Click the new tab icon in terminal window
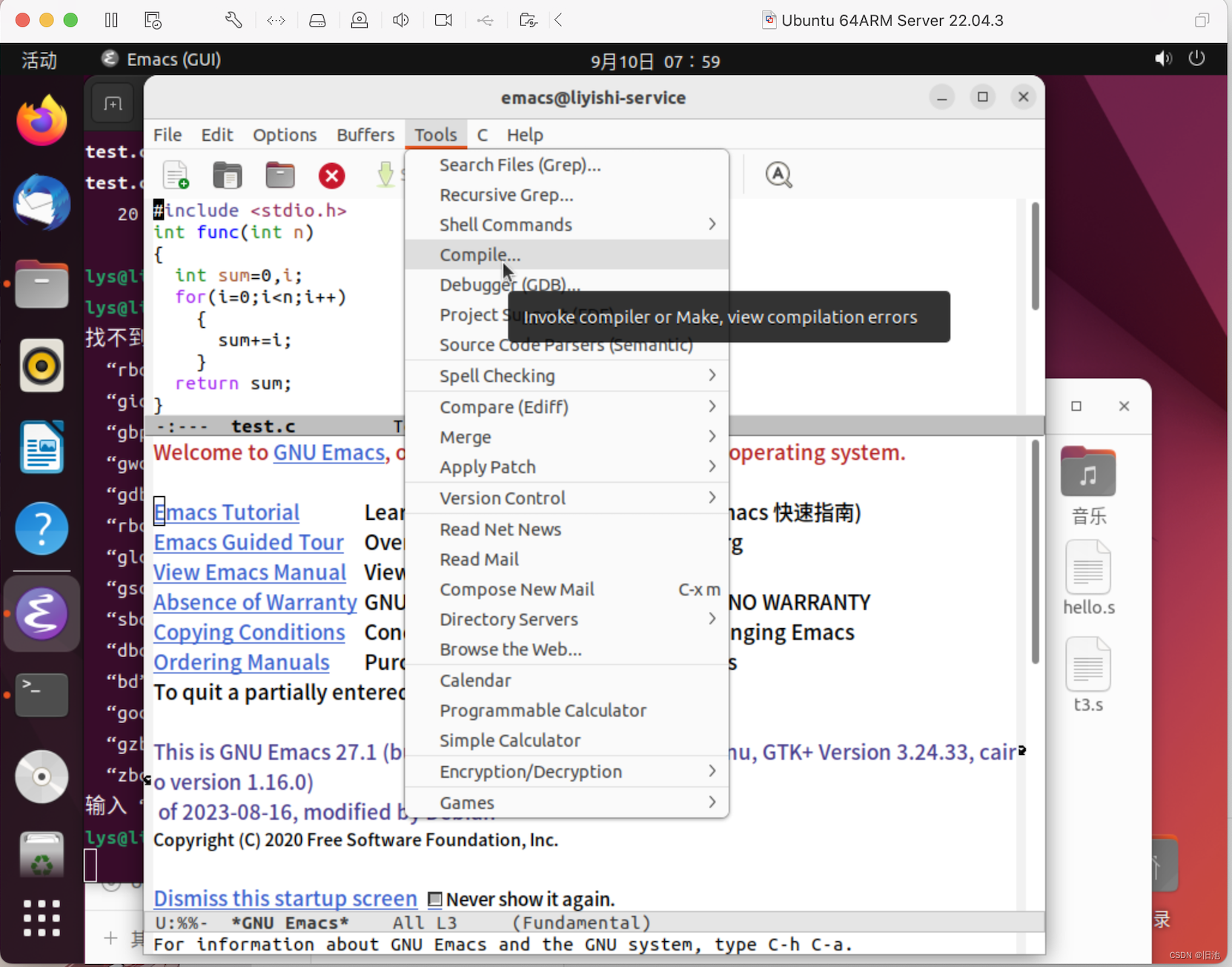 (x=113, y=104)
